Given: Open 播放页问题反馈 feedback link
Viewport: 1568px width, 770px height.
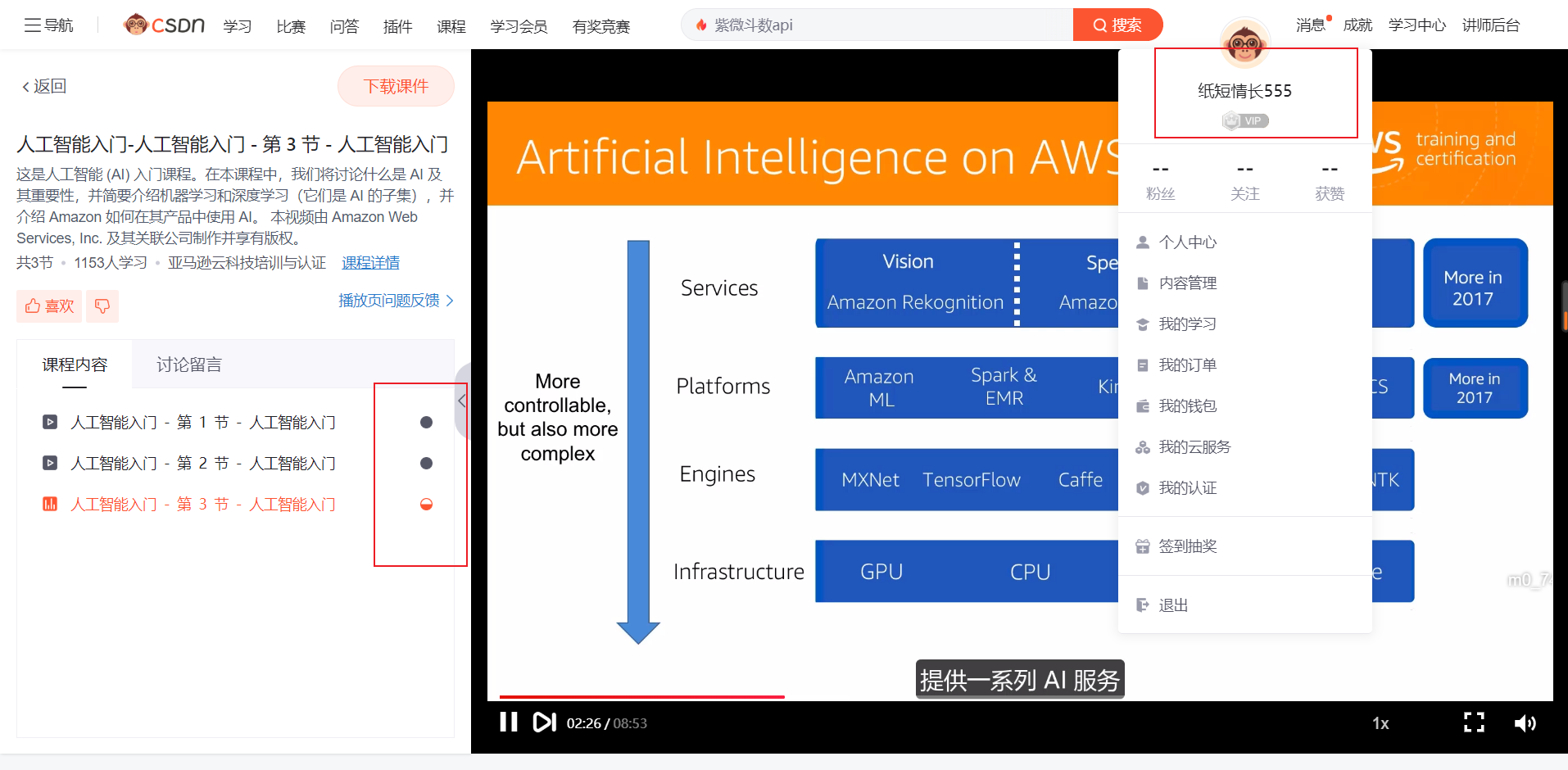Looking at the screenshot, I should point(396,301).
